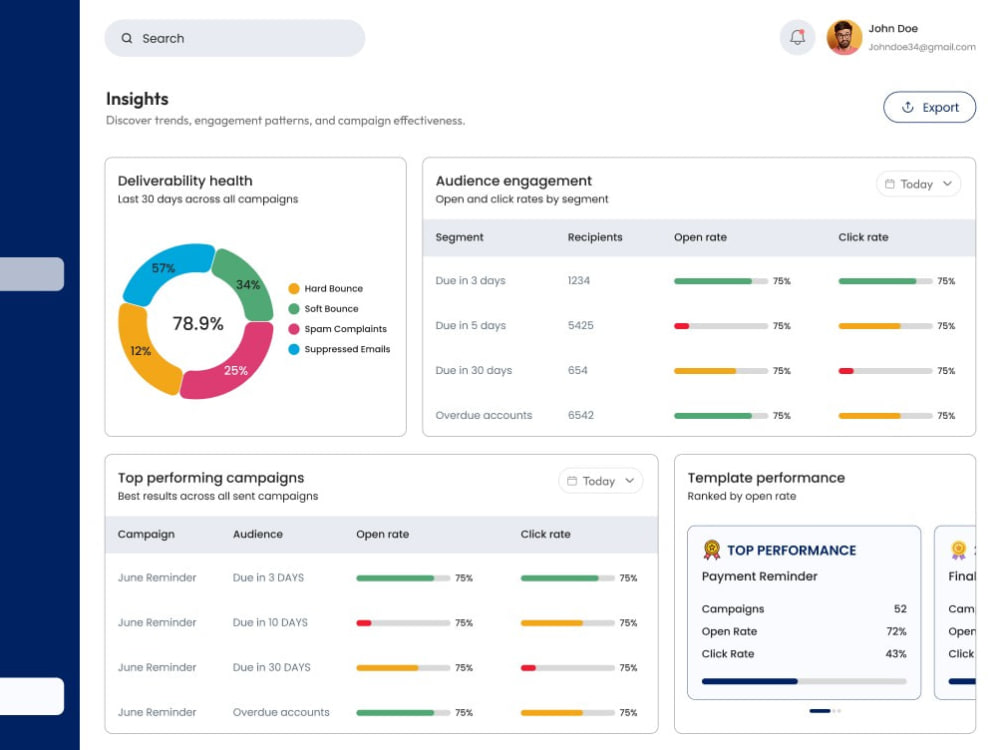Click John Doe's profile avatar
Screen dimensions: 1000x750
point(844,38)
